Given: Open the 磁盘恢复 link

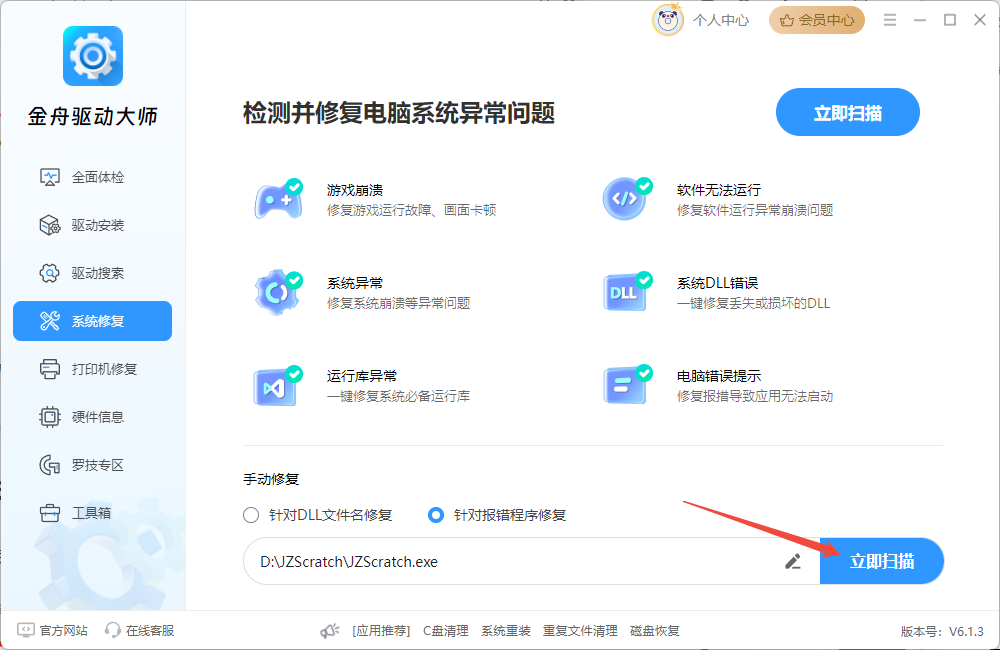Looking at the screenshot, I should click(x=655, y=631).
